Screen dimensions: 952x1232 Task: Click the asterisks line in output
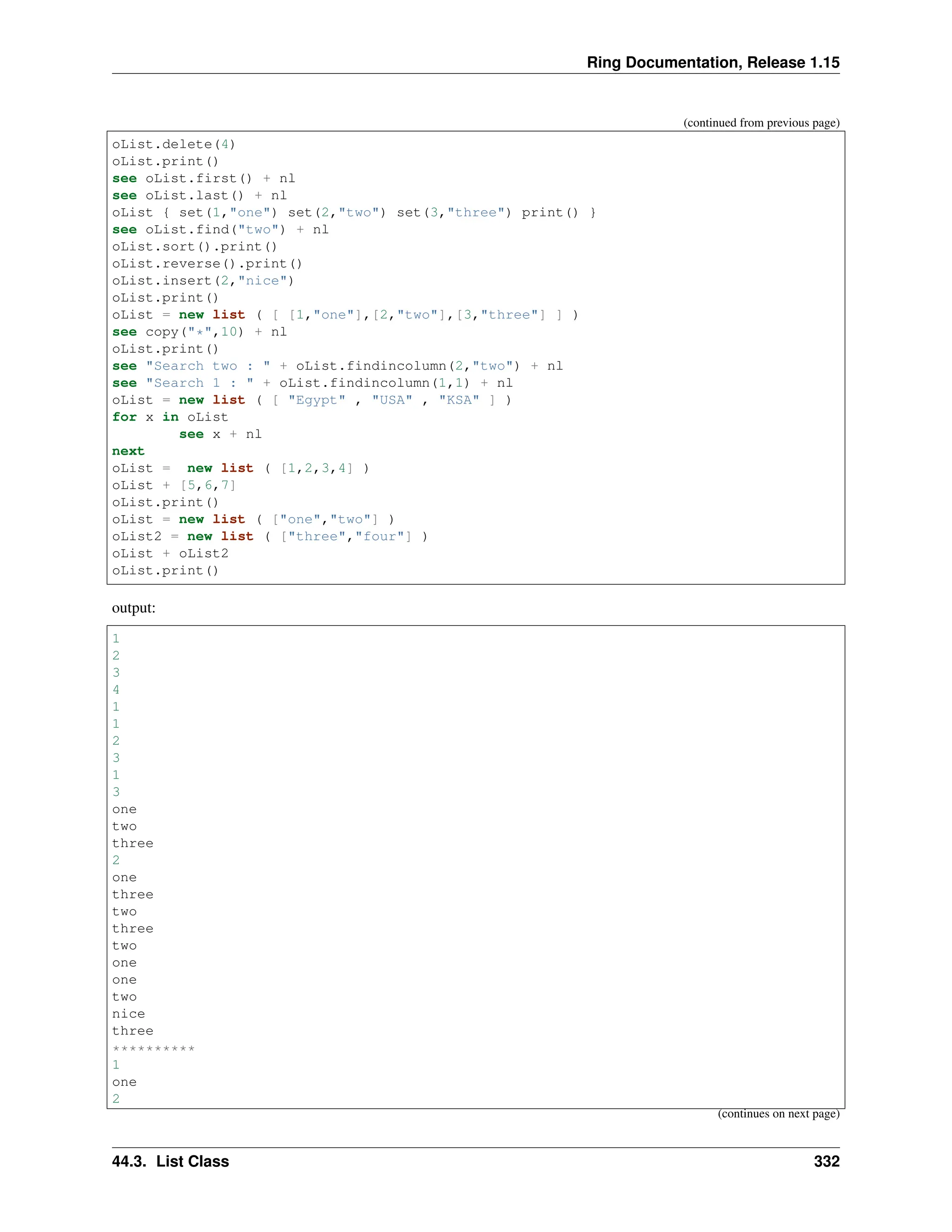coord(153,1049)
